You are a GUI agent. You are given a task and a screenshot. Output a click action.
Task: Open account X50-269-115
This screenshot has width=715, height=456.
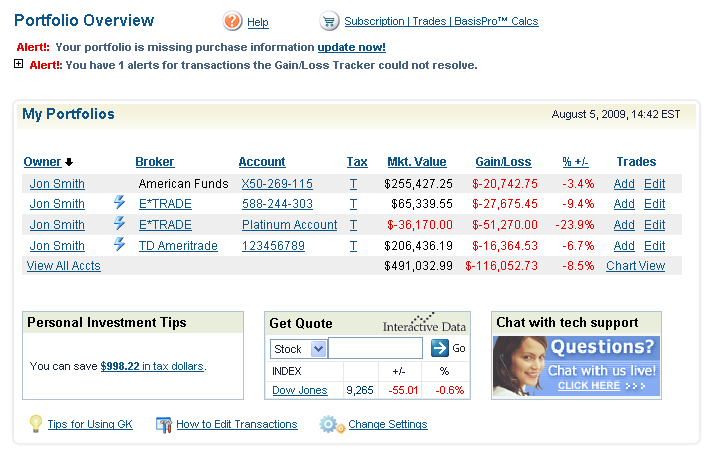[277, 184]
